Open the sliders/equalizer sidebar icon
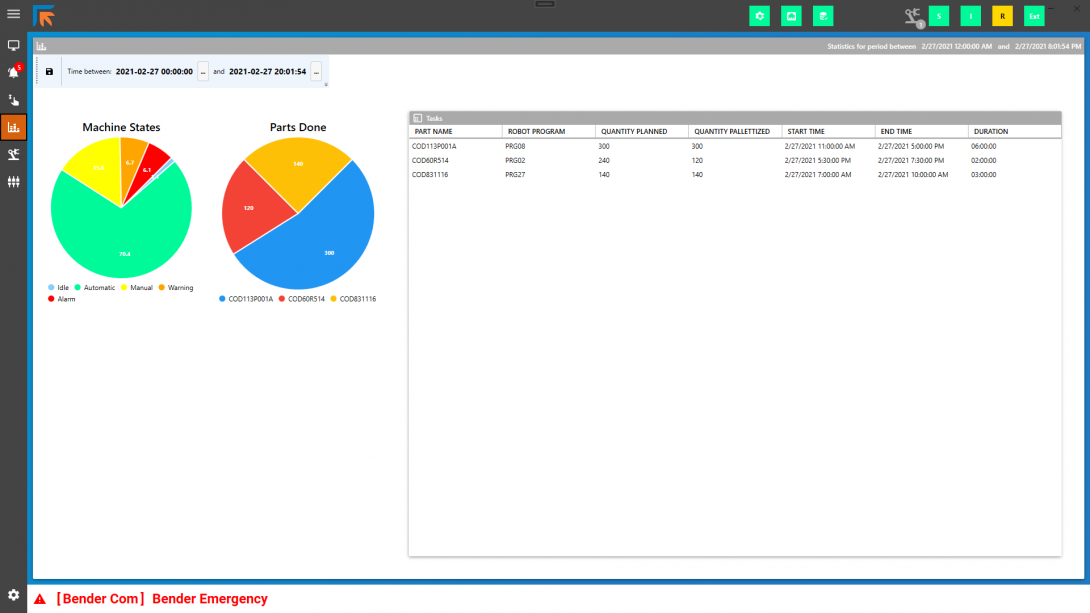Screen dimensions: 1090x613 14,182
